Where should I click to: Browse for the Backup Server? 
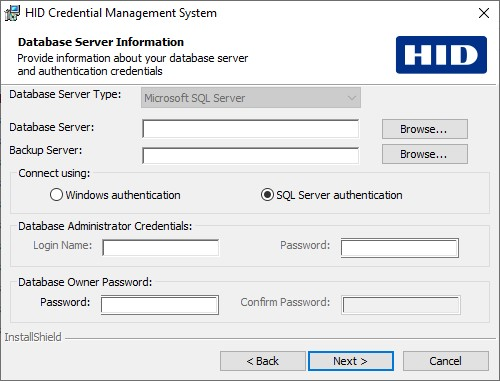[425, 154]
